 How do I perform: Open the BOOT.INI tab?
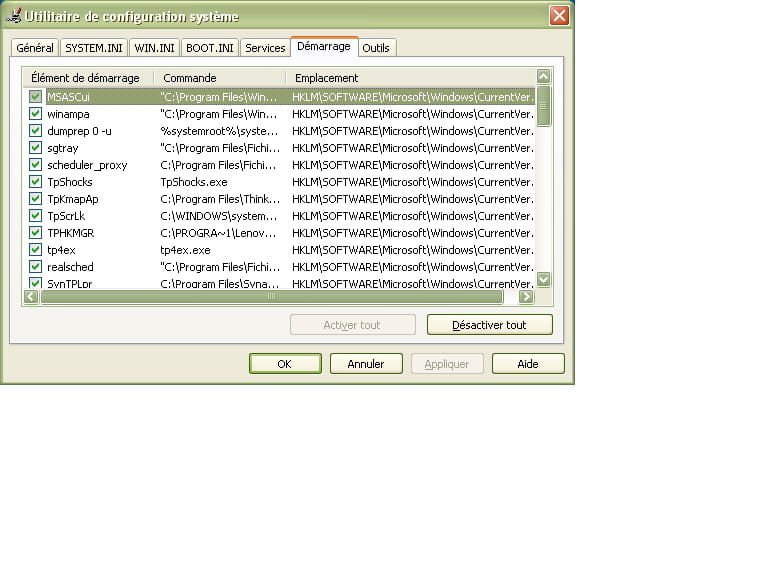tap(210, 48)
